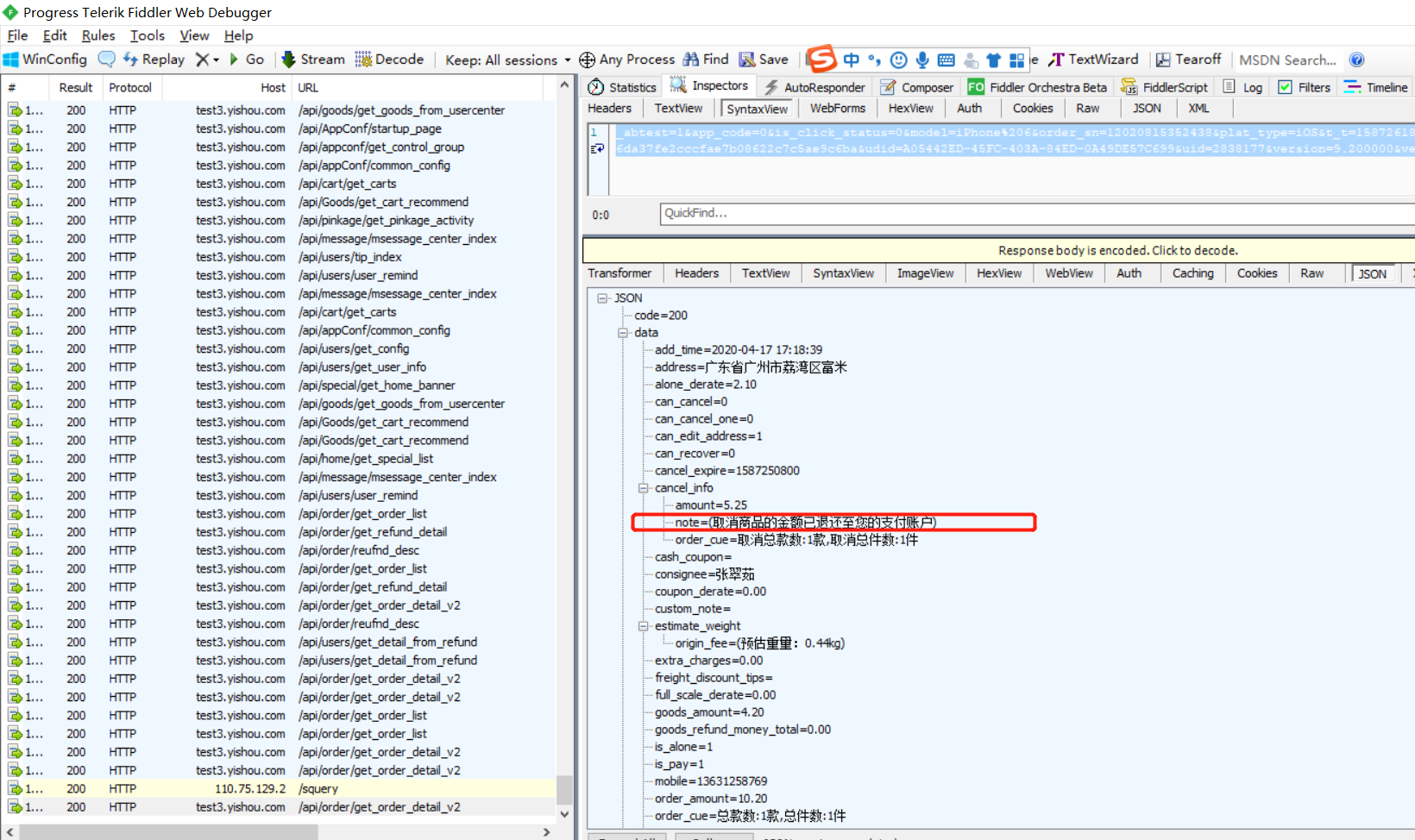Viewport: 1415px width, 840px height.
Task: Click the Tearoff toolbar button
Action: [x=1188, y=60]
